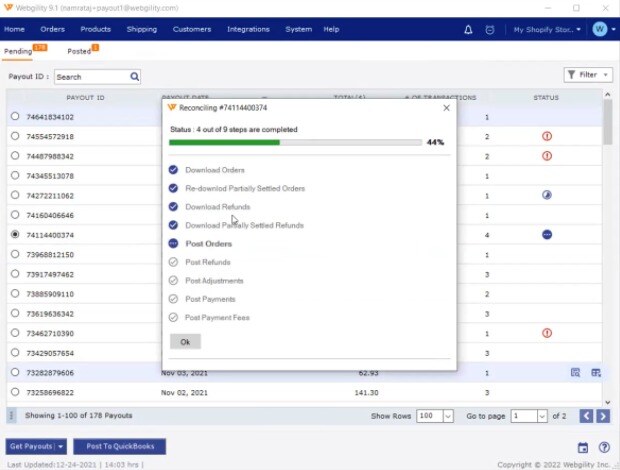Select radio button for payout 73258696822
Screen dimensions: 620x470
tap(15, 392)
